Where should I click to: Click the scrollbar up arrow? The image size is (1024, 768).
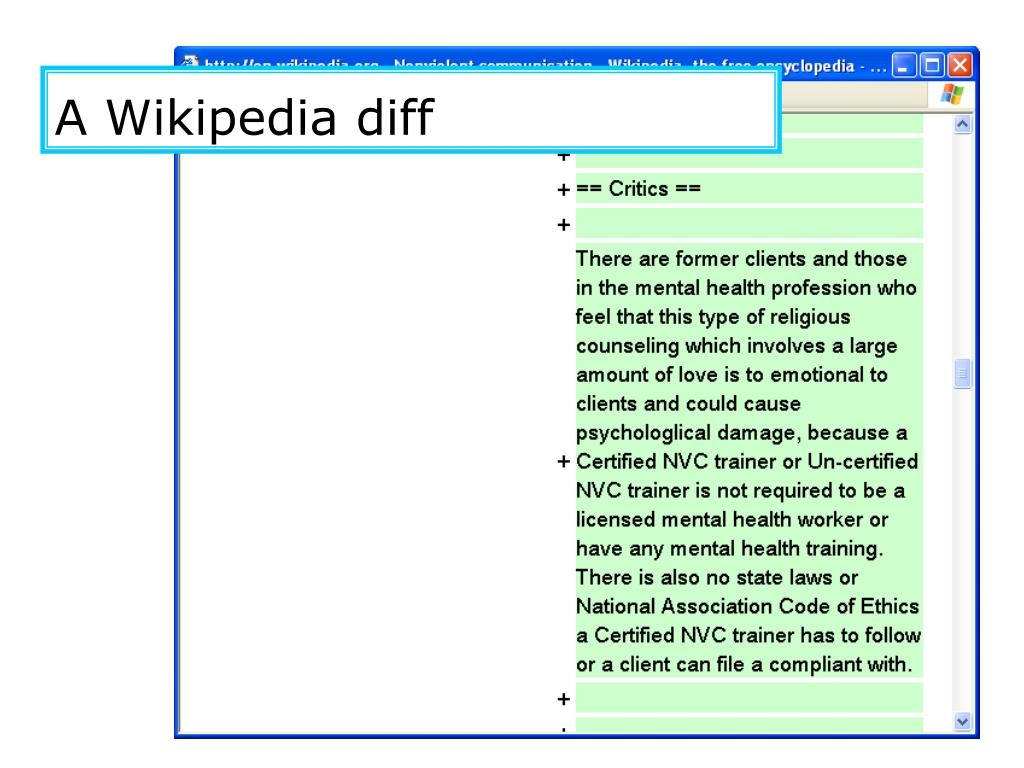(x=962, y=125)
